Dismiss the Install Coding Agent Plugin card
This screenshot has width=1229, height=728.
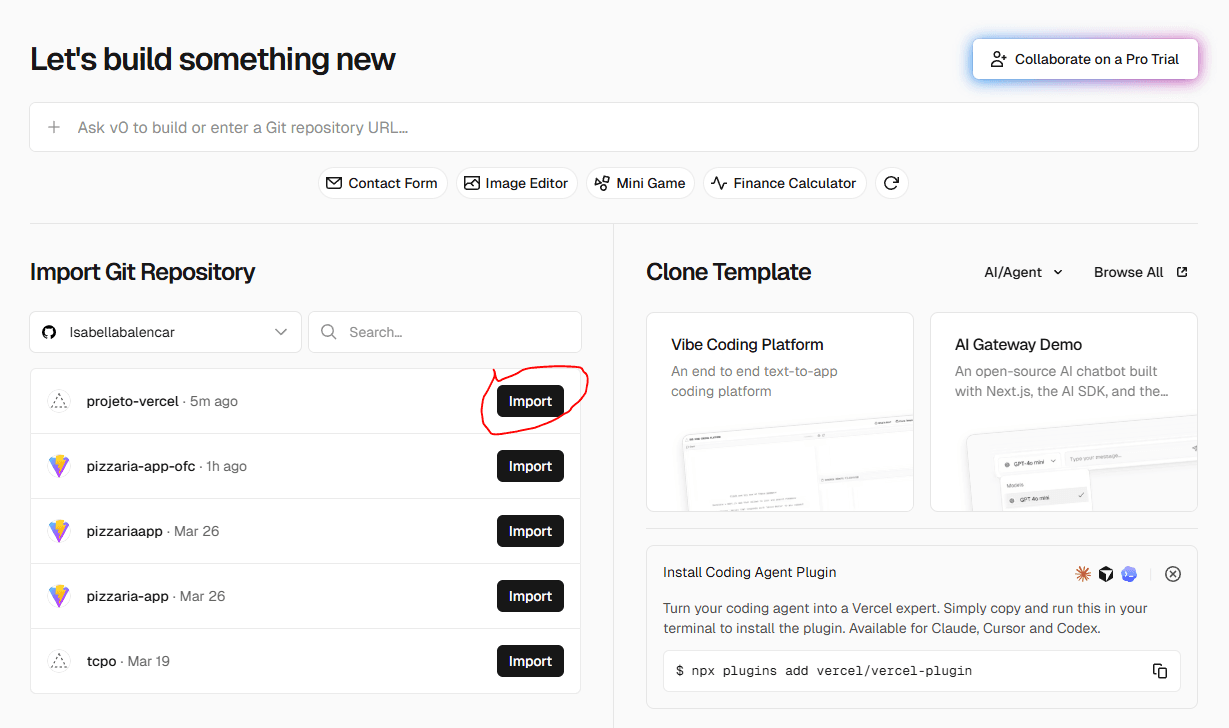pos(1173,574)
